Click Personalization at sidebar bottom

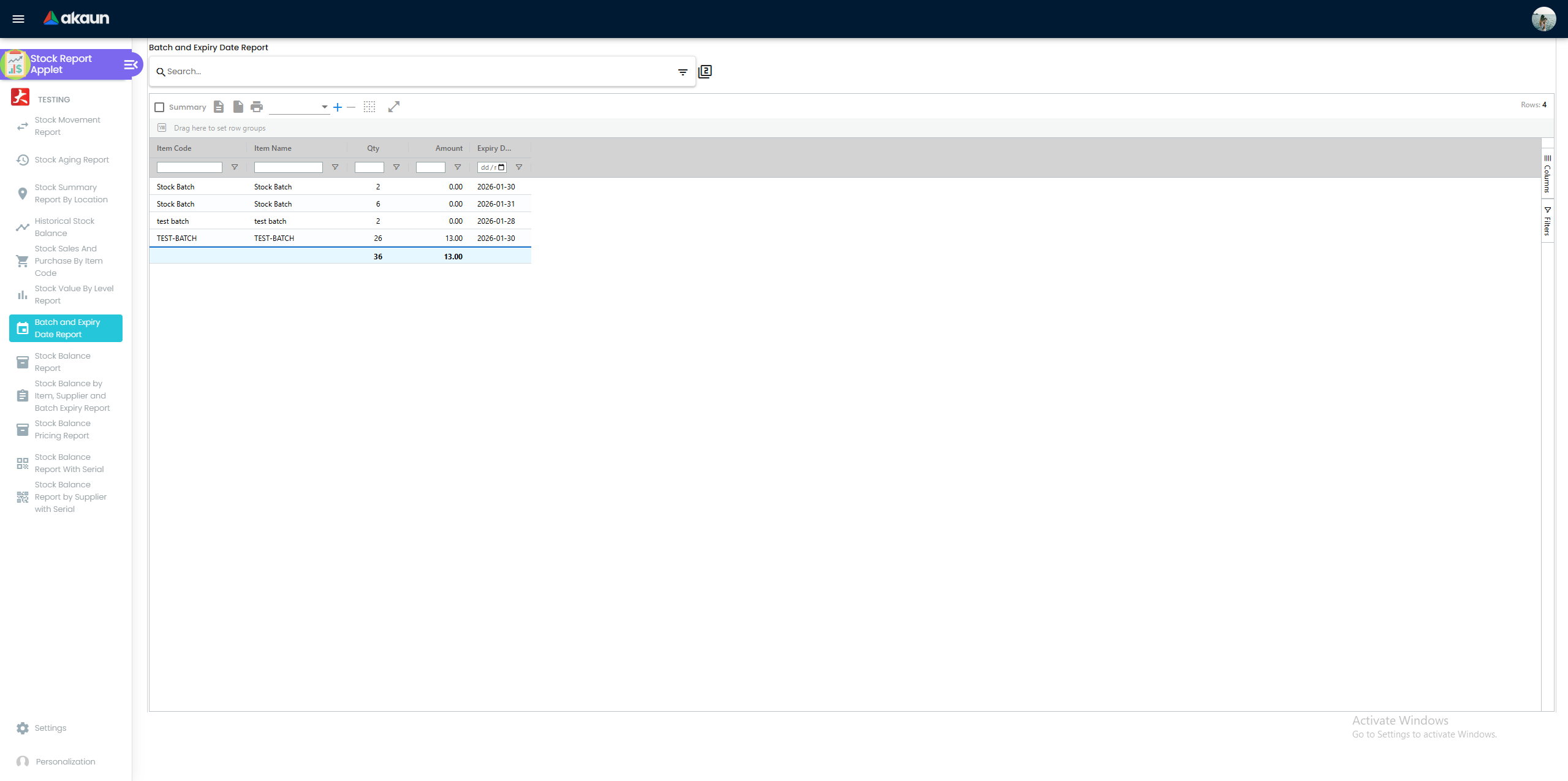pos(65,761)
